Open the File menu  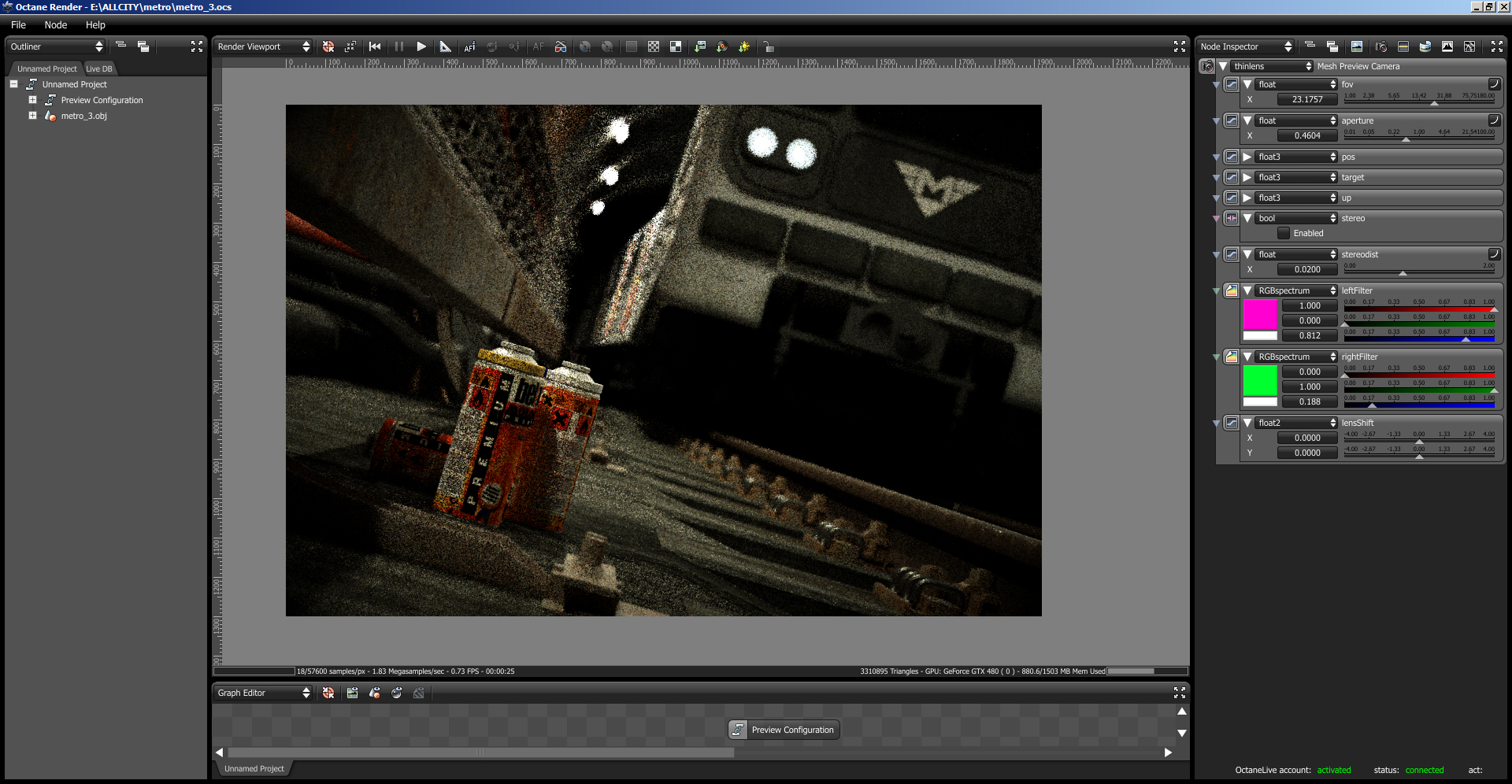(x=18, y=25)
